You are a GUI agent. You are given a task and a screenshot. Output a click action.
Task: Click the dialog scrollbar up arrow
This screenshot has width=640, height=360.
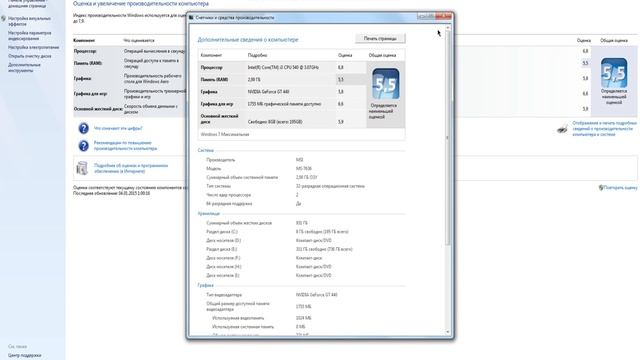click(x=448, y=27)
